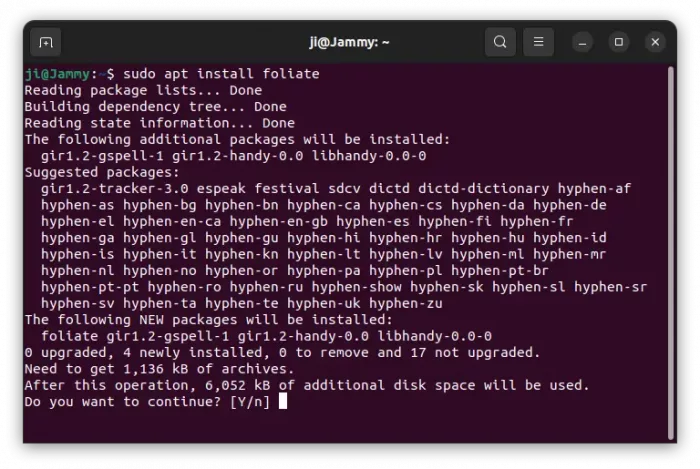Click the search magnifier icon

tap(500, 42)
